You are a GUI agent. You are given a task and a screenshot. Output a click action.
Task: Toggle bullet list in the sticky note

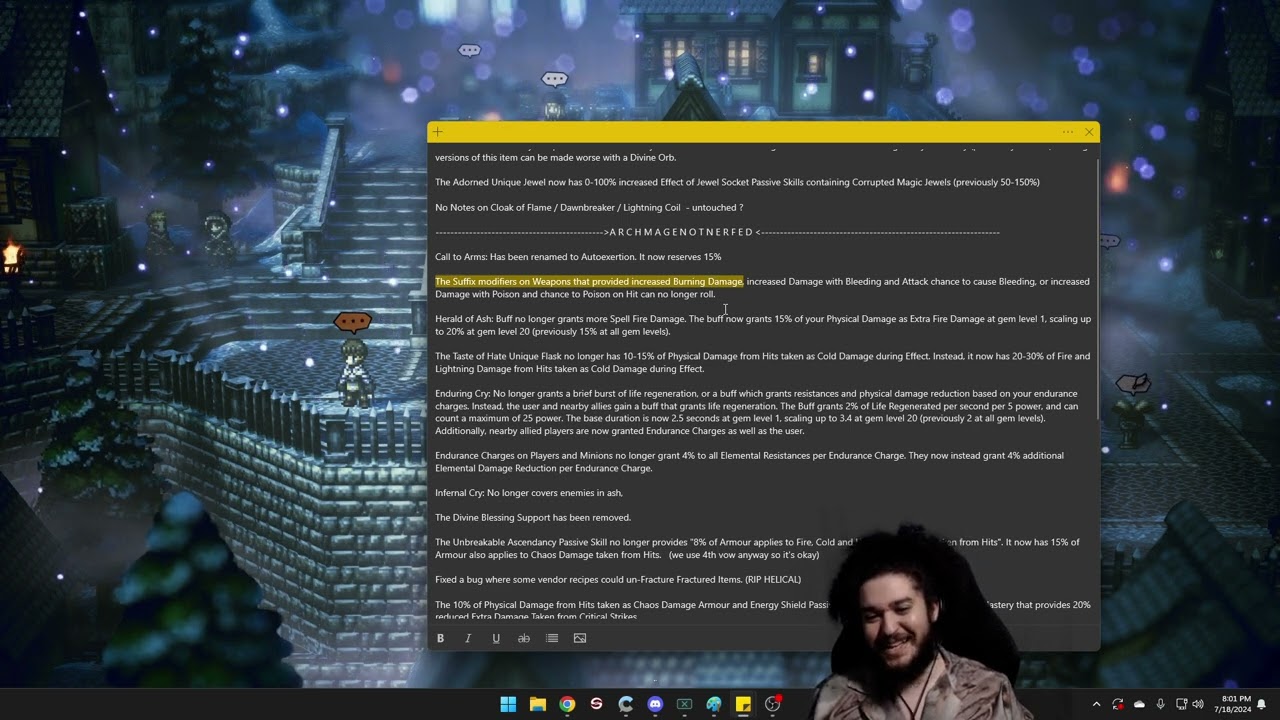click(552, 638)
